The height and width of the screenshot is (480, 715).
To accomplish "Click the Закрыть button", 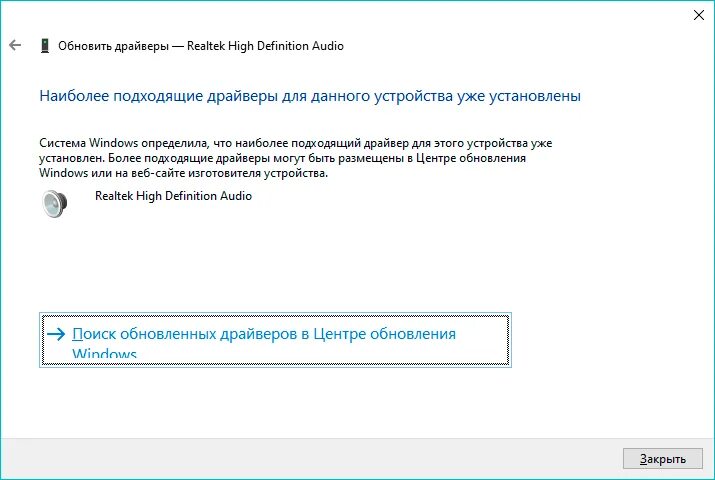I will click(x=663, y=459).
